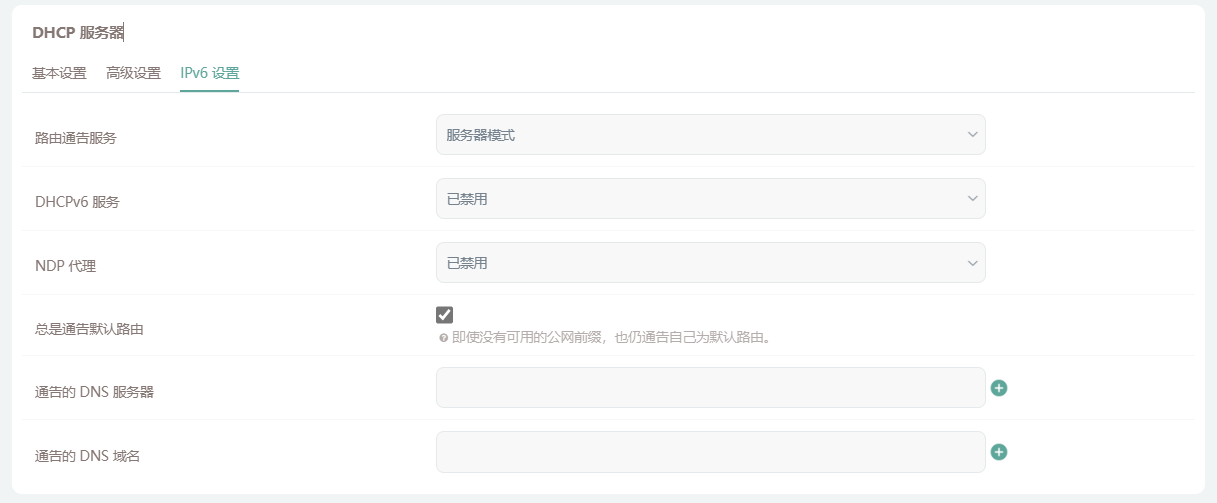Click the help icon beside default route hint
1217x503 pixels.
point(443,338)
